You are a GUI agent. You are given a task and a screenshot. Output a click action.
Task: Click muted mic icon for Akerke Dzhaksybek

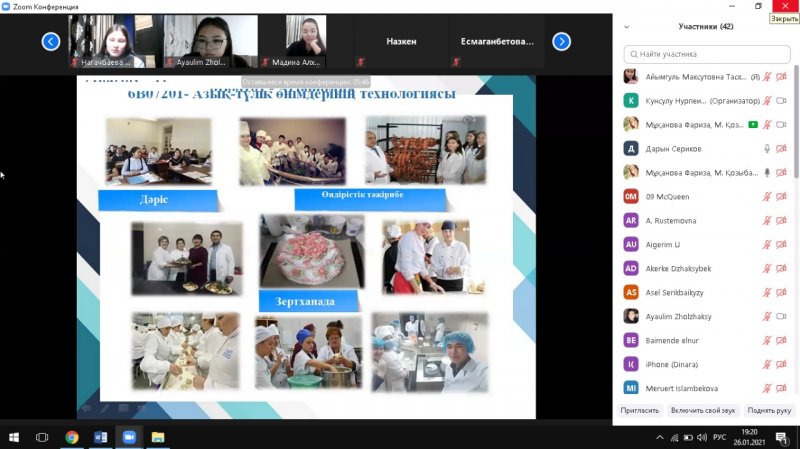point(767,268)
